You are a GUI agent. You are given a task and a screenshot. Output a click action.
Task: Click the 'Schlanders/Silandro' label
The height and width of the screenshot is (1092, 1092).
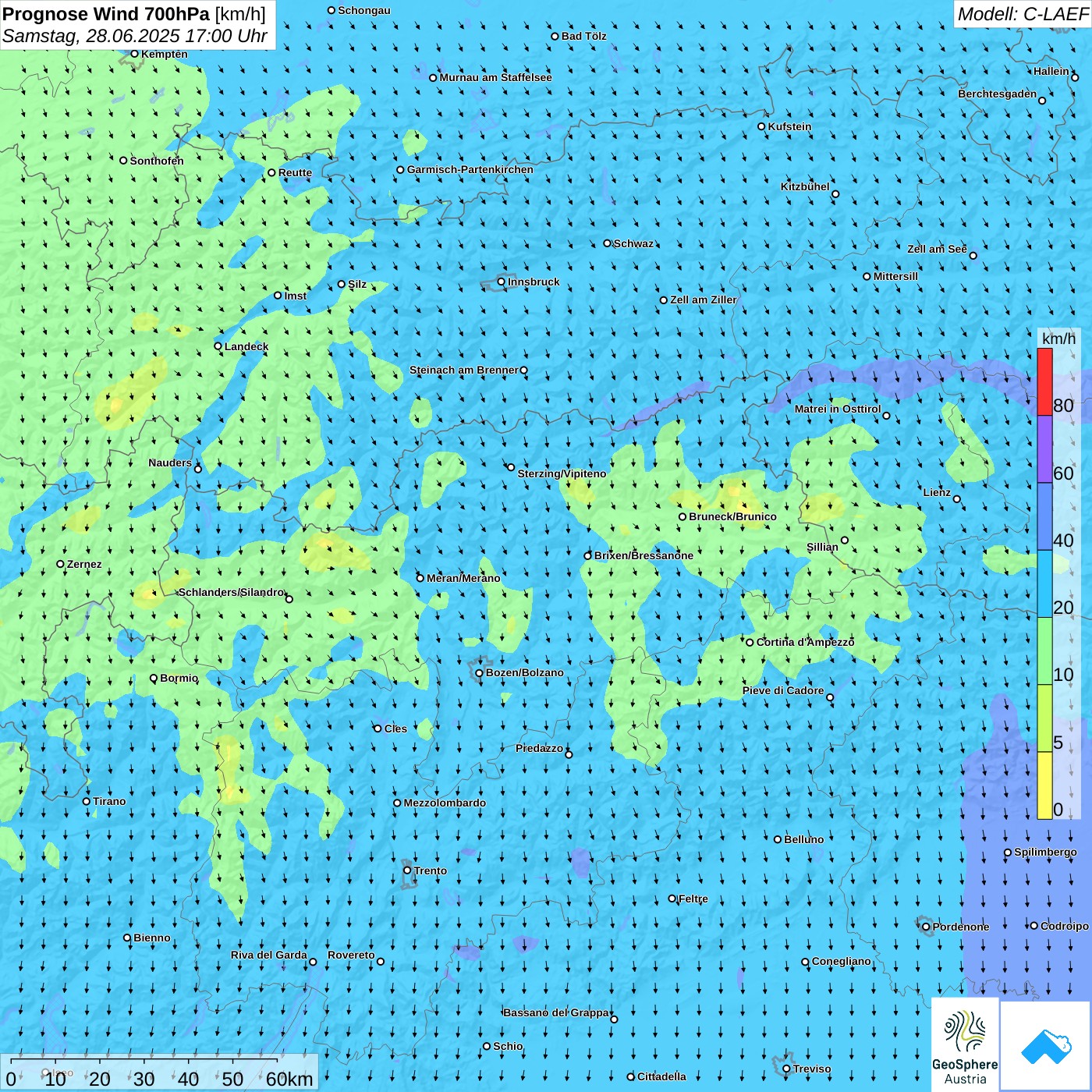click(231, 592)
